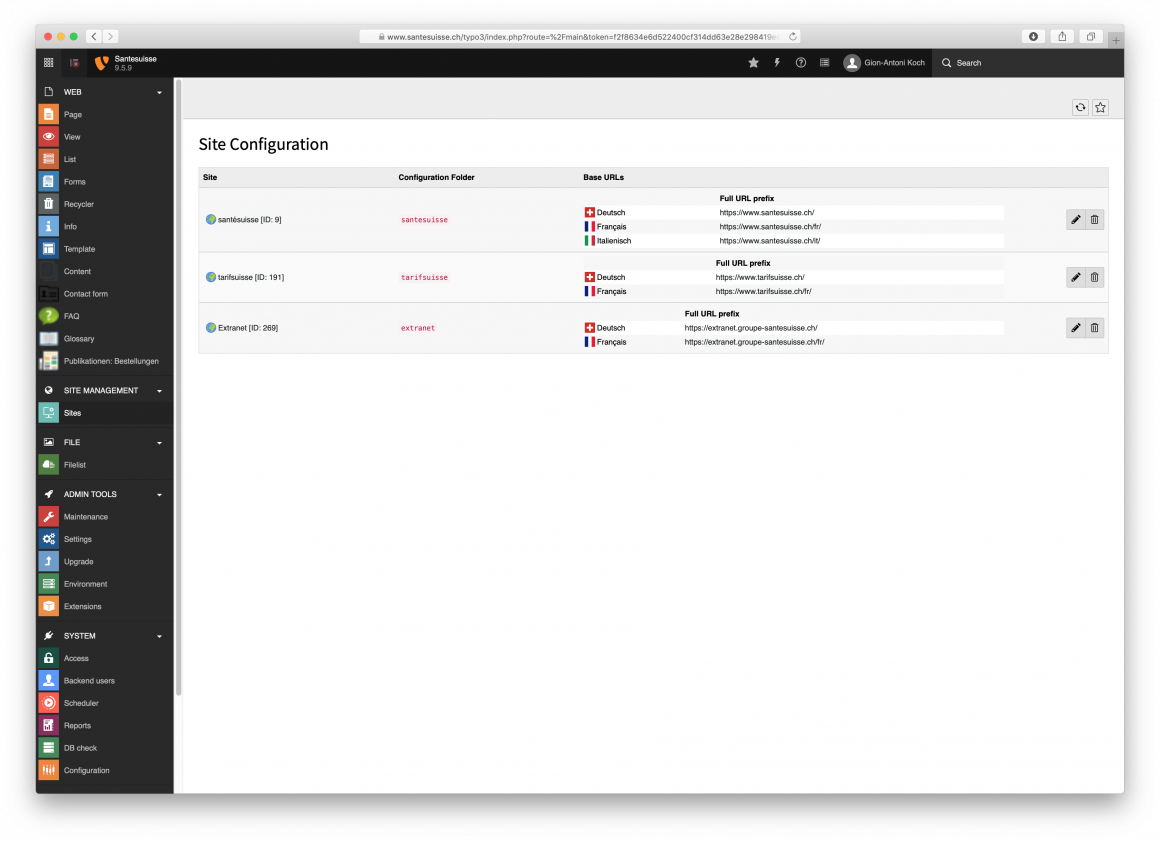Open the Maintenance wrench icon
Screen dimensions: 1160x841
point(48,516)
